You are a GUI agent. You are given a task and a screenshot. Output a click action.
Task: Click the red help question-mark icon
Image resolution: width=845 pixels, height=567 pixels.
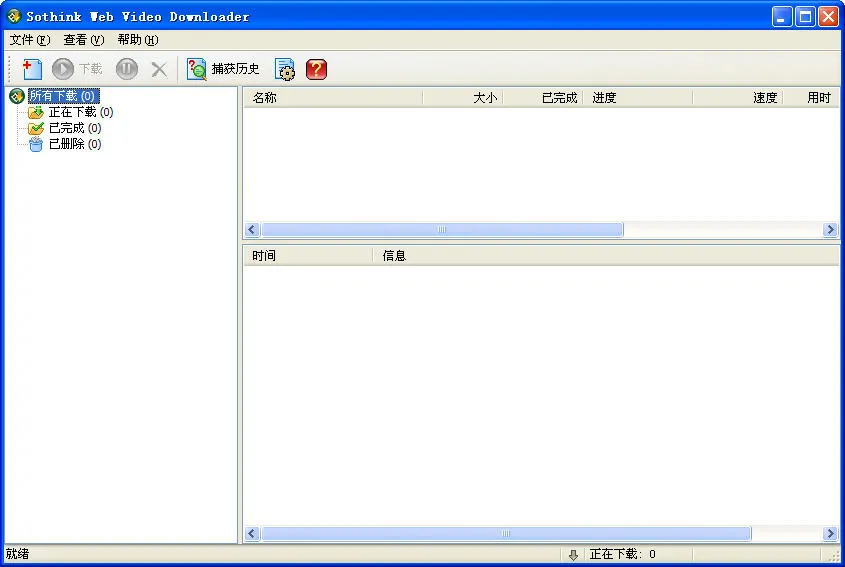pos(316,69)
